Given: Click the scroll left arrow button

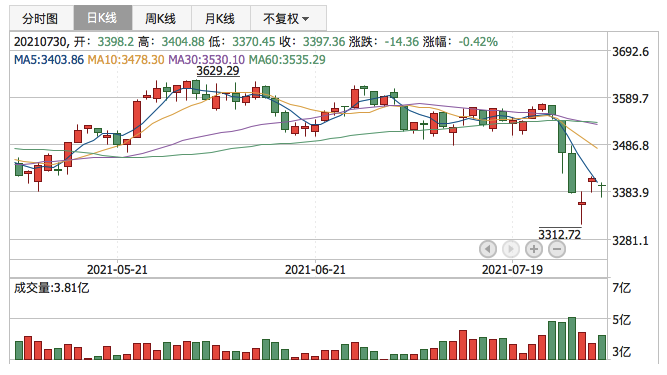Looking at the screenshot, I should tap(487, 249).
